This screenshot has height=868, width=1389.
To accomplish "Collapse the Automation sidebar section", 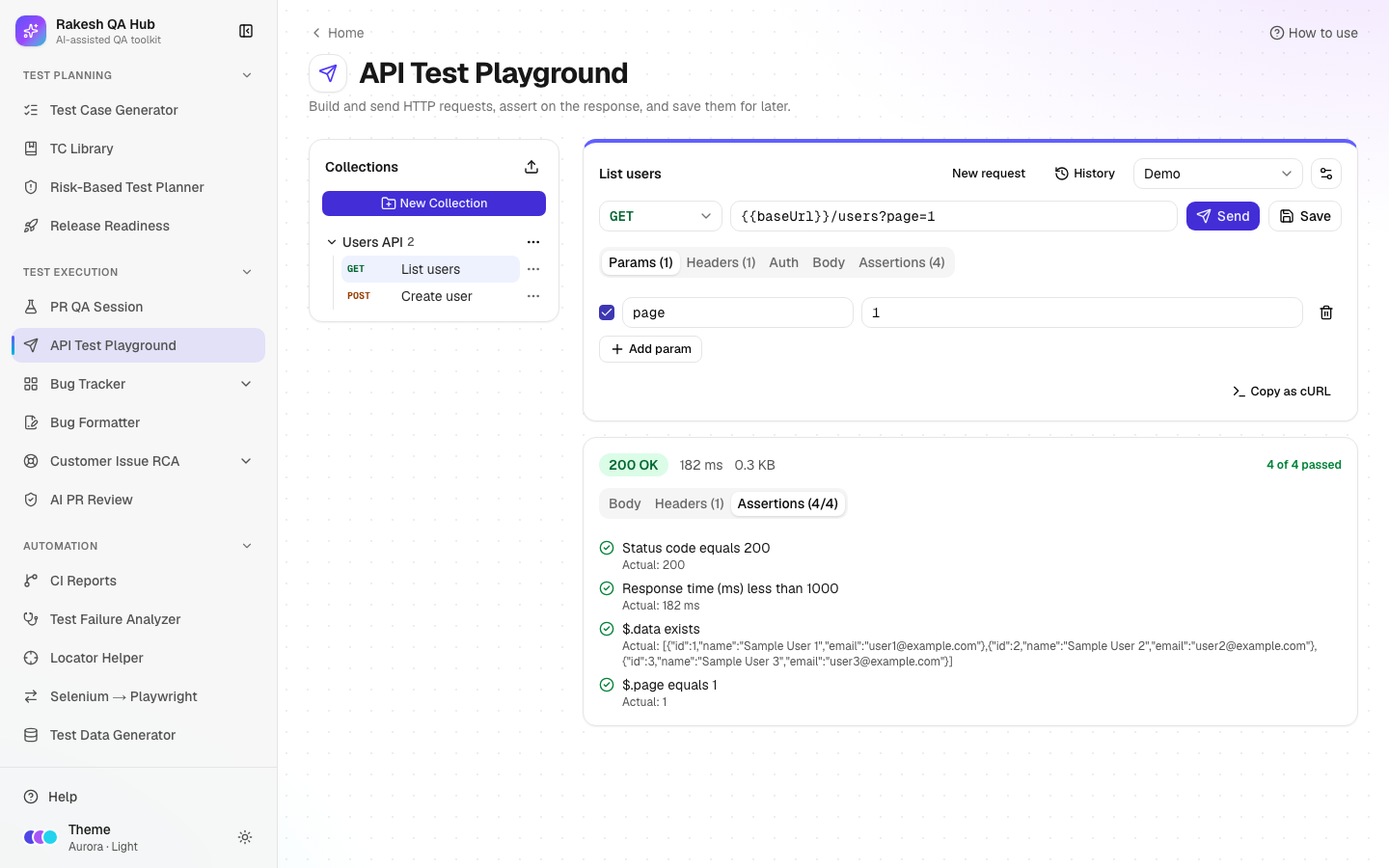I will coord(247,546).
